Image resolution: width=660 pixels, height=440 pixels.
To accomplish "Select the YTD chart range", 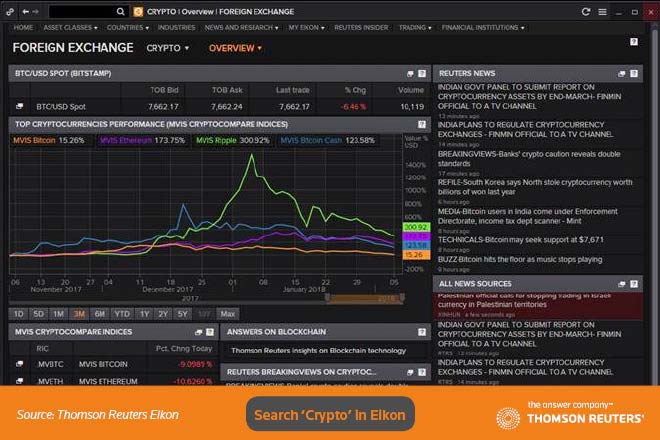I will 122,314.
